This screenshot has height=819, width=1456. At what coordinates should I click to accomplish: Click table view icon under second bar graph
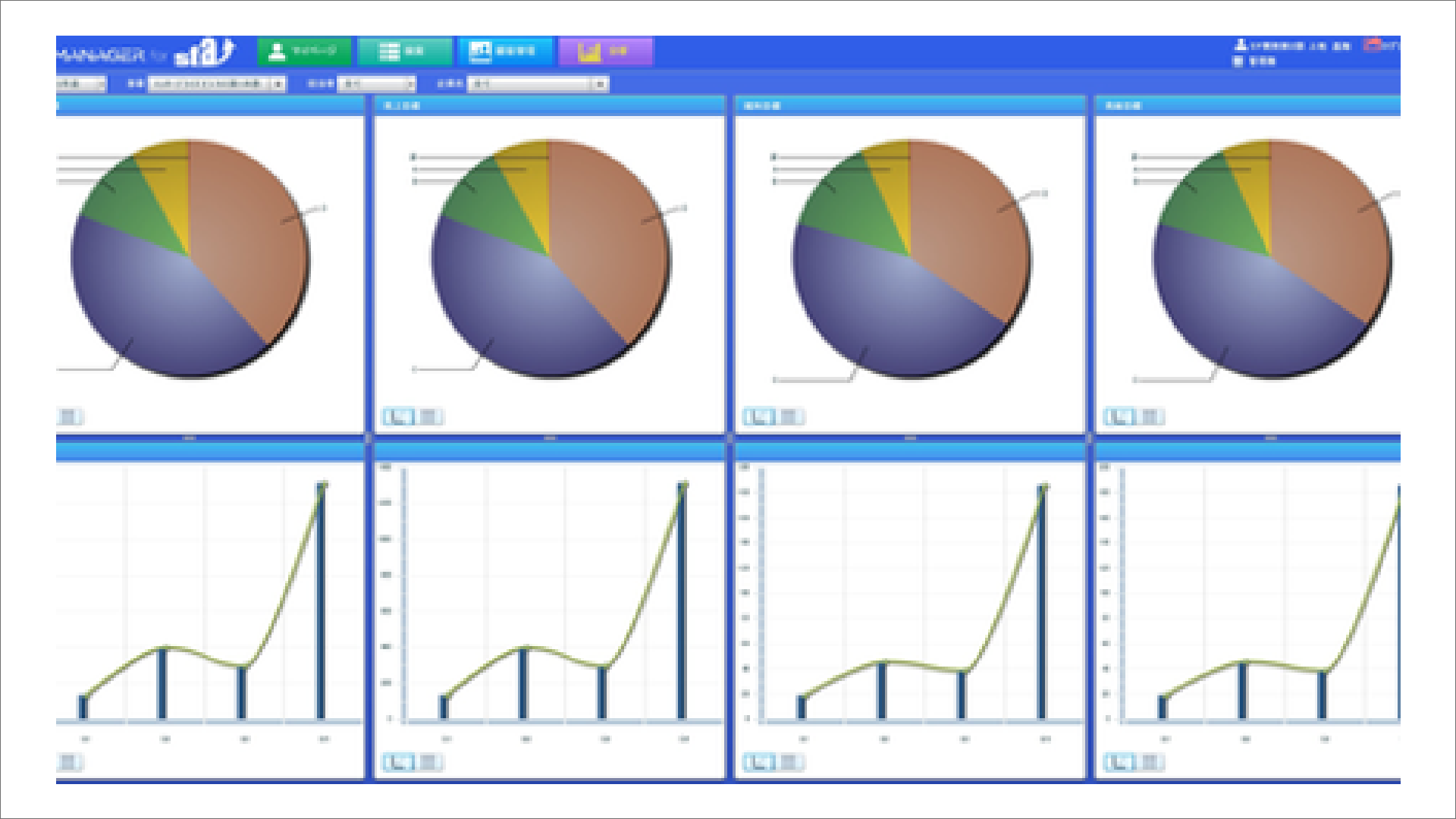tap(429, 762)
